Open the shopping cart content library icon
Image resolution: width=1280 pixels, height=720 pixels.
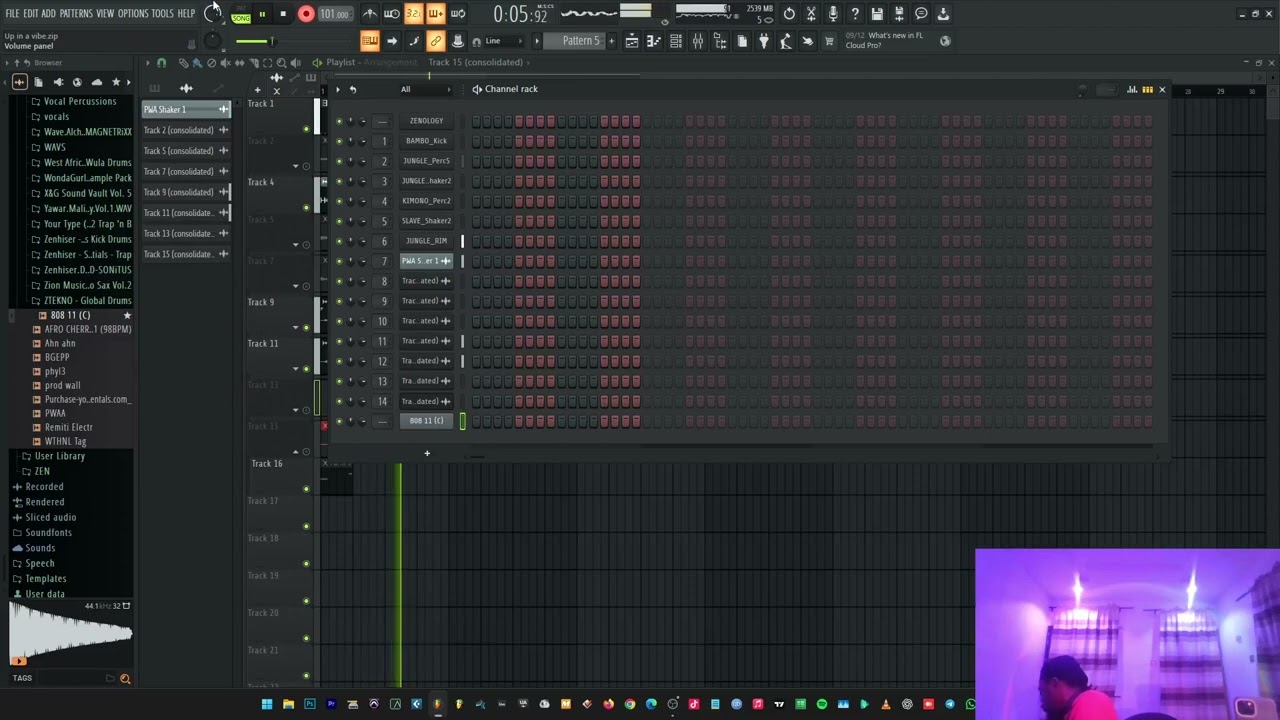click(829, 41)
